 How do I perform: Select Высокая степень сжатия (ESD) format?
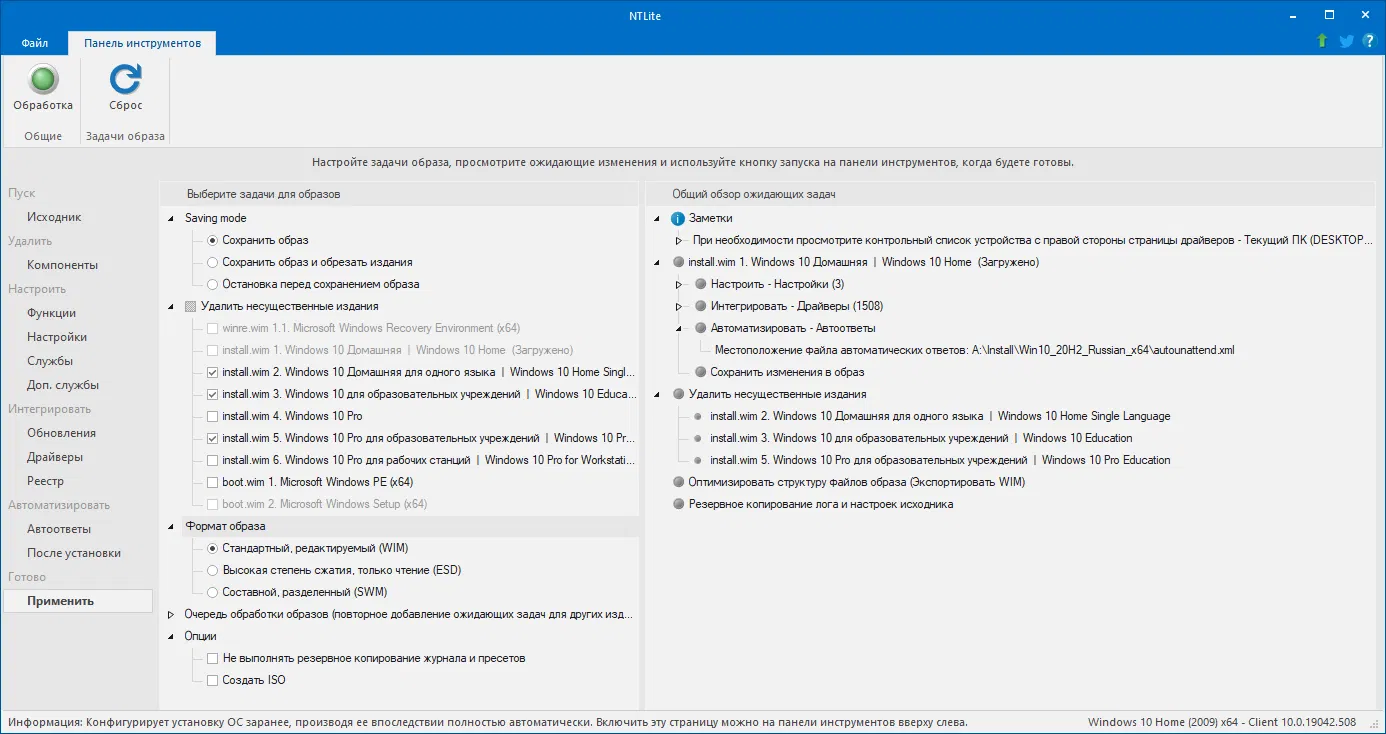pos(212,570)
